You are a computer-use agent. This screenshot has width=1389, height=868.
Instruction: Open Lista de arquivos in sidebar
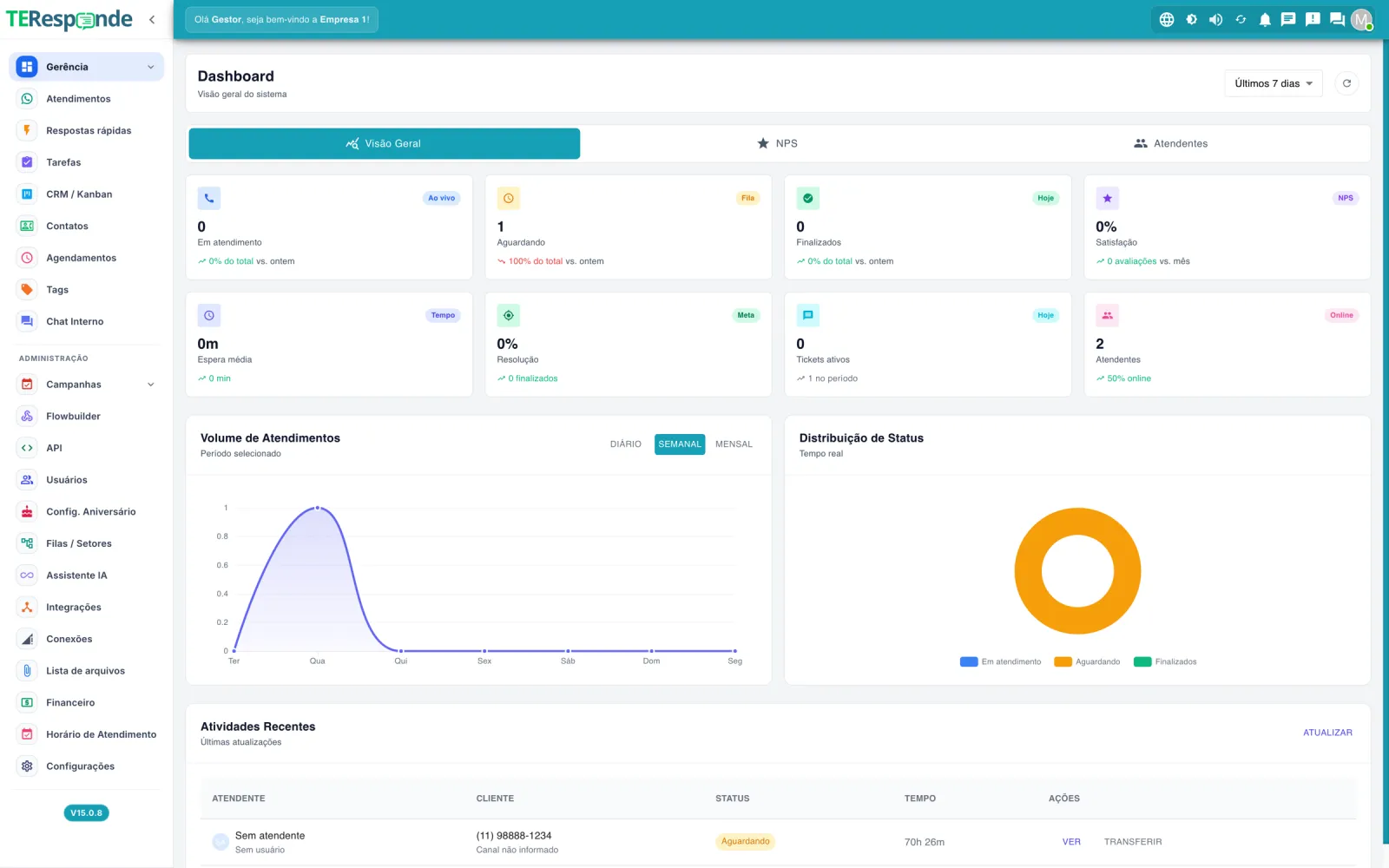click(x=86, y=671)
